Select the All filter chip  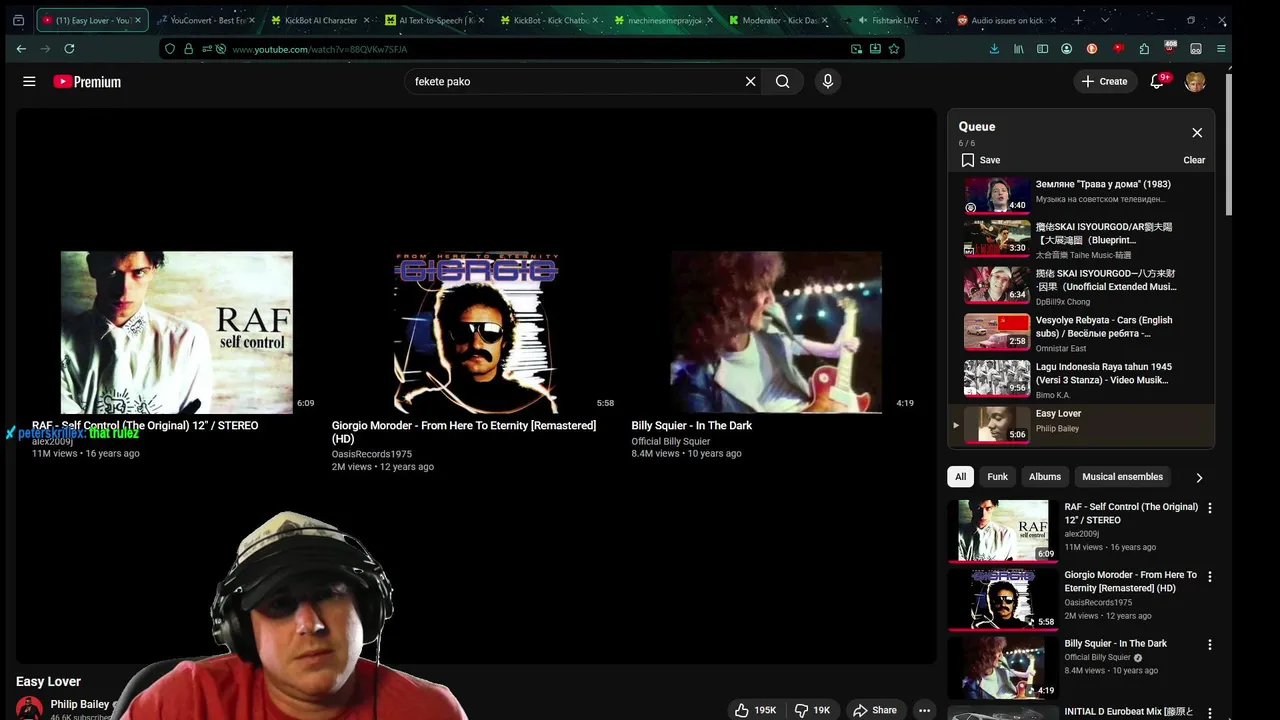(960, 477)
